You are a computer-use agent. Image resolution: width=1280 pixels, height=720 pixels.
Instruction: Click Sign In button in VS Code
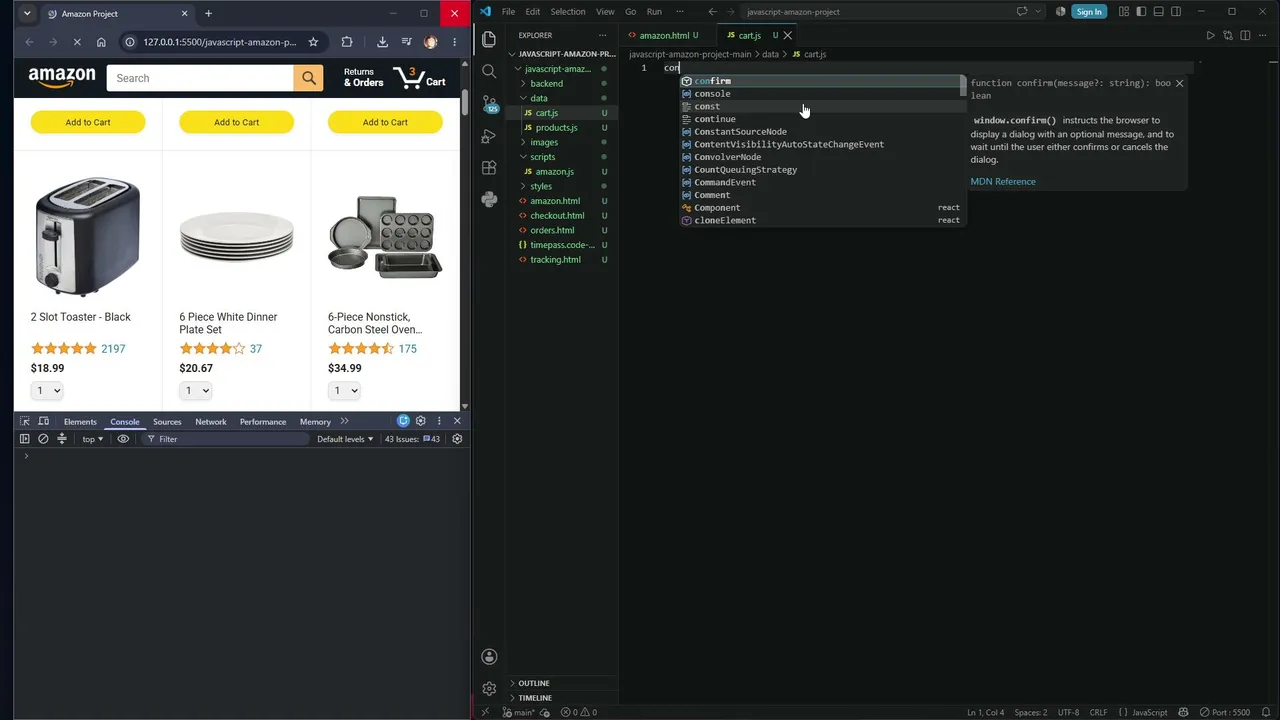tap(1088, 12)
